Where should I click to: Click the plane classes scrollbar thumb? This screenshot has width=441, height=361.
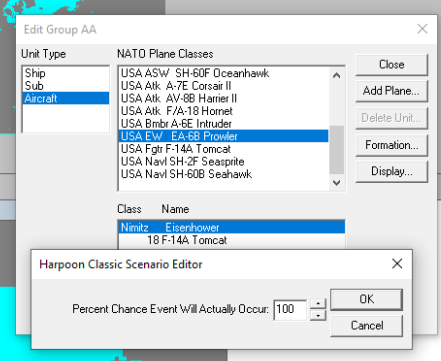click(336, 150)
